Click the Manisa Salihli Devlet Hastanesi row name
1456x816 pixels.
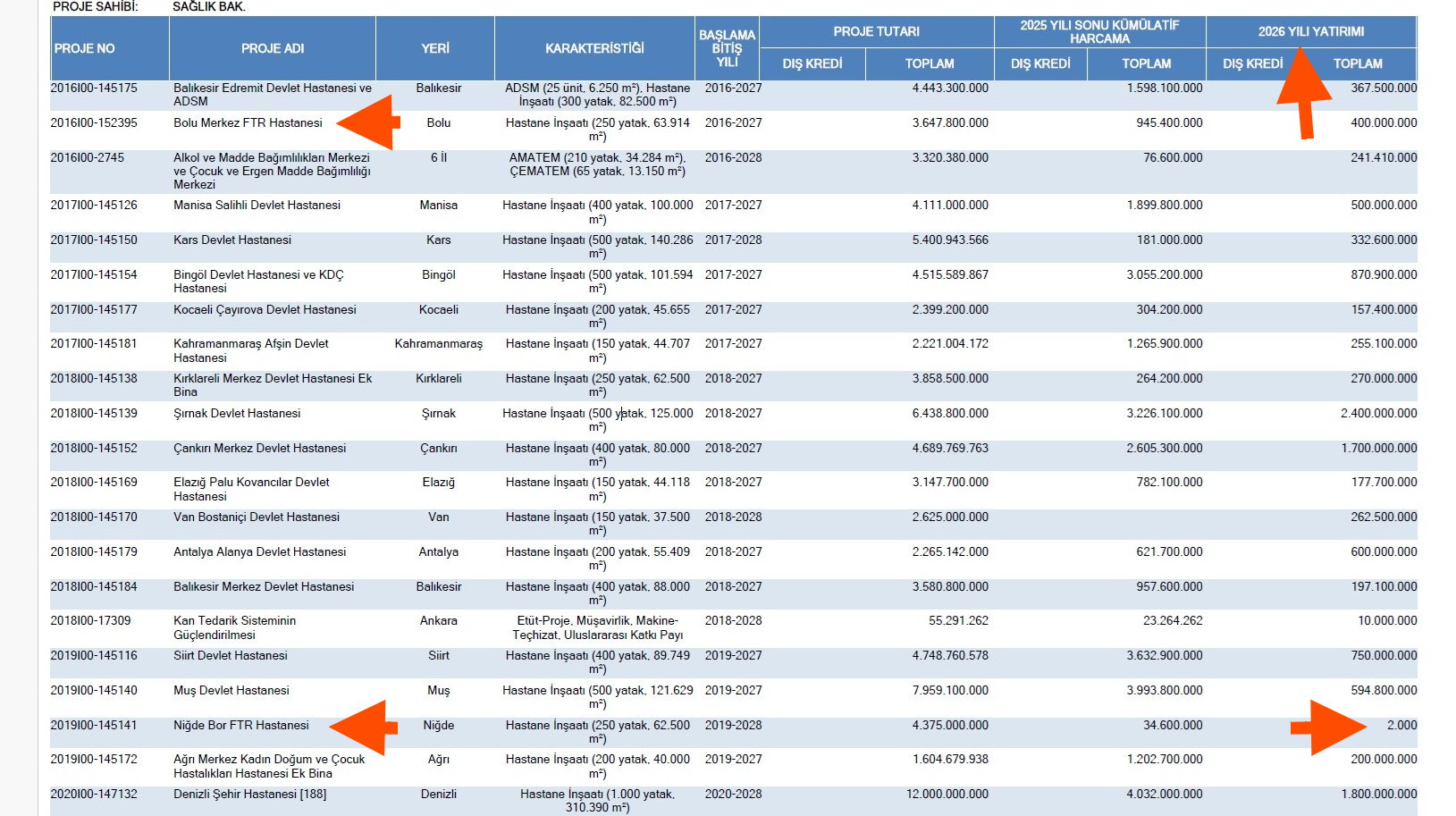pyautogui.click(x=257, y=206)
